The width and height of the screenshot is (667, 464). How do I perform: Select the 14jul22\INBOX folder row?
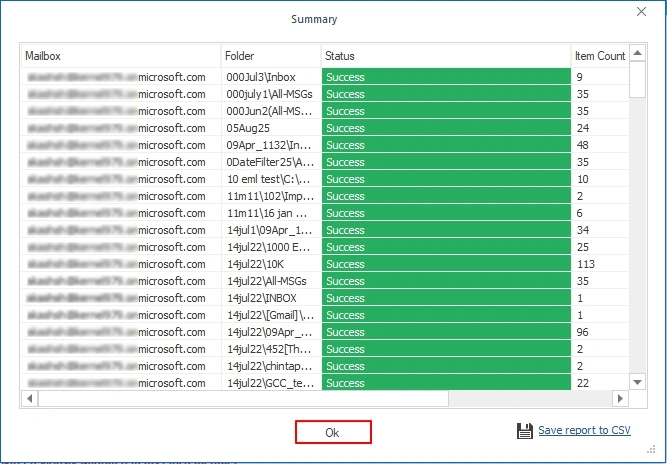(270, 298)
